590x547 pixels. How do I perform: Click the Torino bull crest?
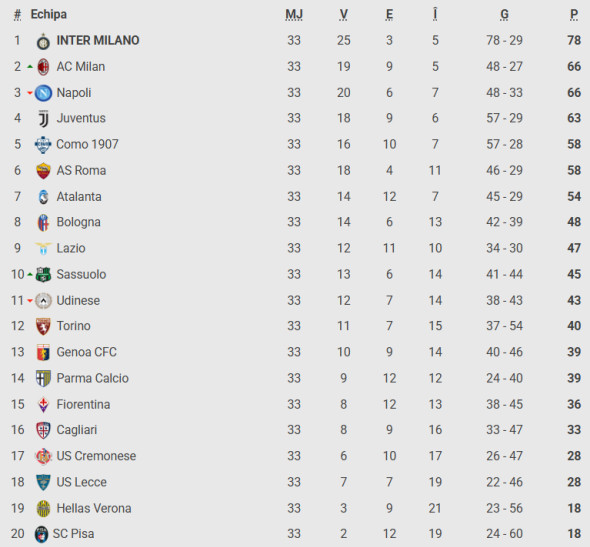(43, 326)
